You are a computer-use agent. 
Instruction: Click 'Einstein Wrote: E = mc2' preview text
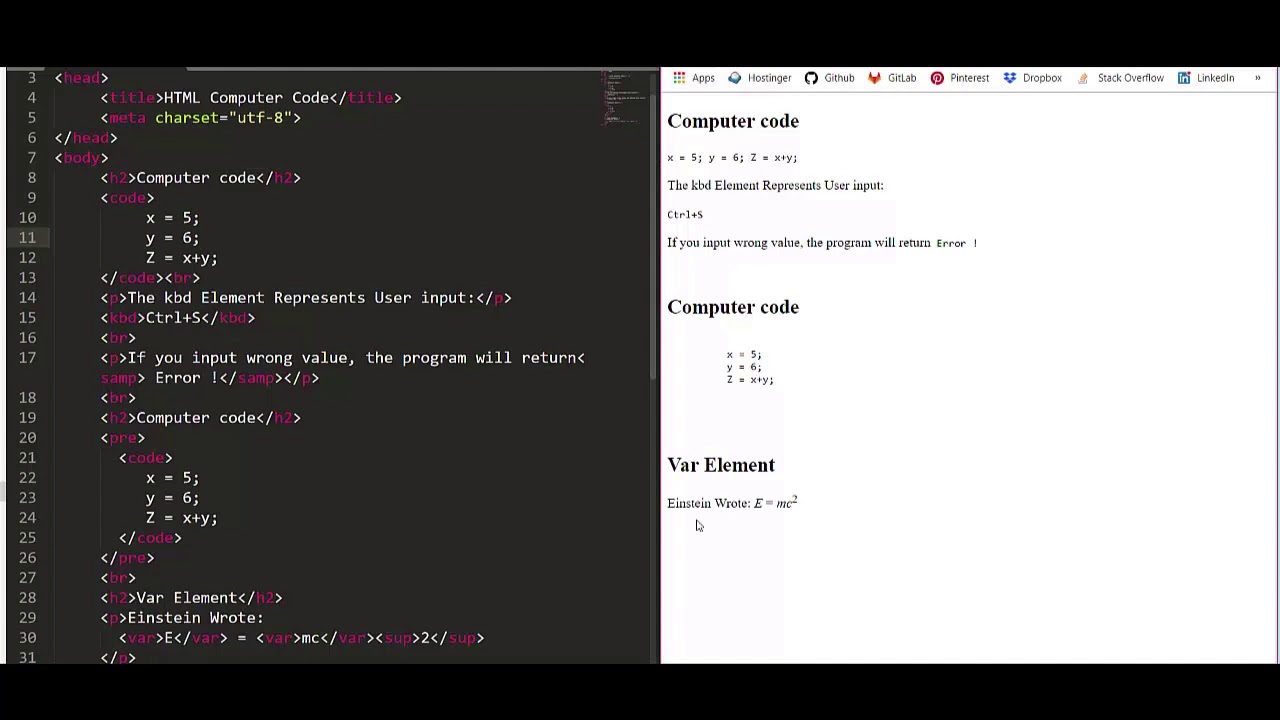coord(732,503)
